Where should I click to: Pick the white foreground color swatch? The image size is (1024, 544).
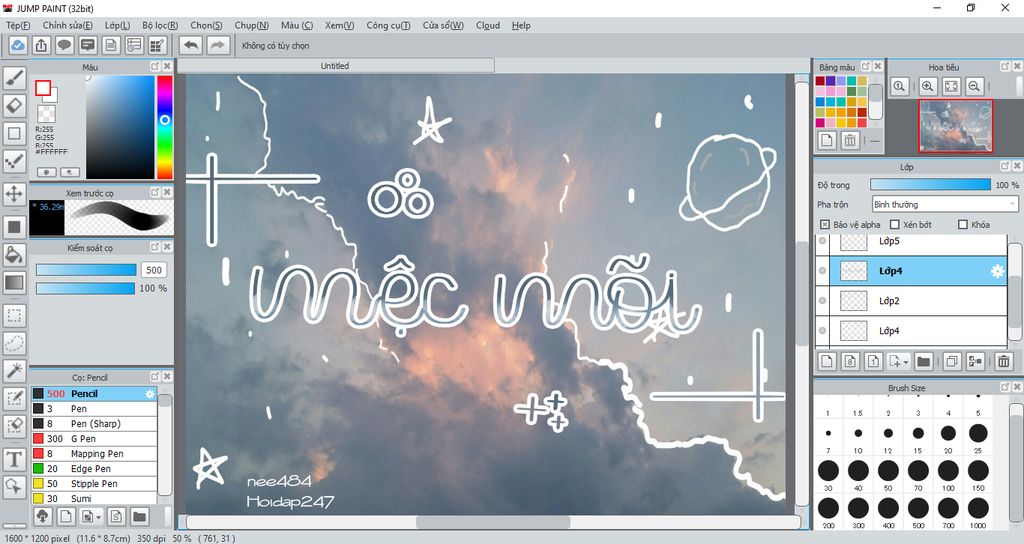43,88
